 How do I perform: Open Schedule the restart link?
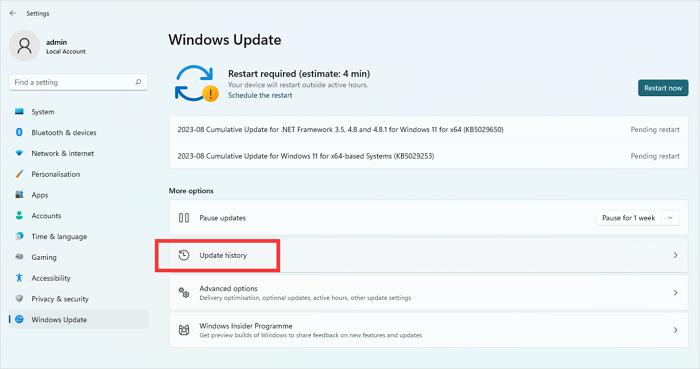(260, 95)
